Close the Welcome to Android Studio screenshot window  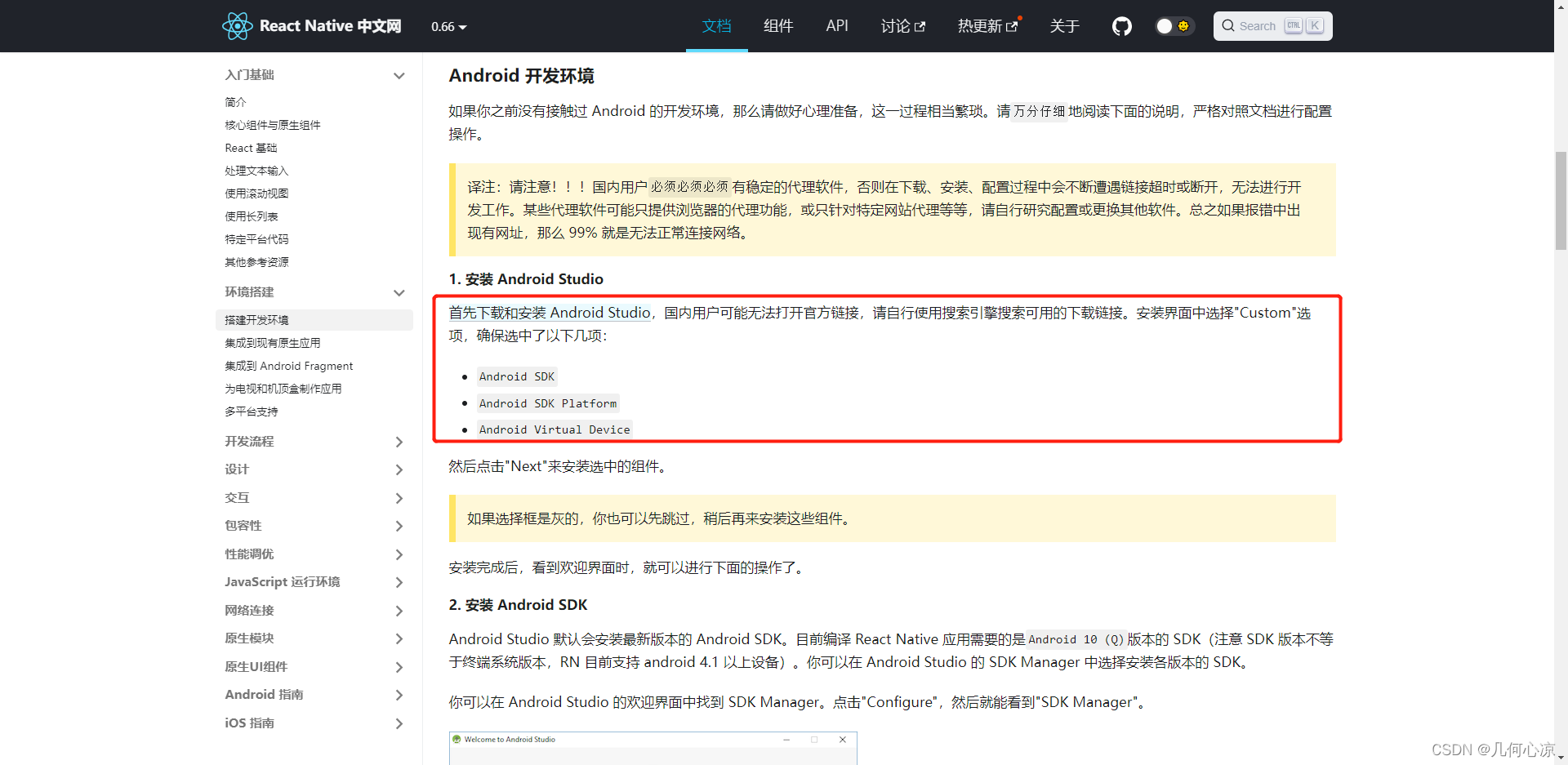(842, 740)
